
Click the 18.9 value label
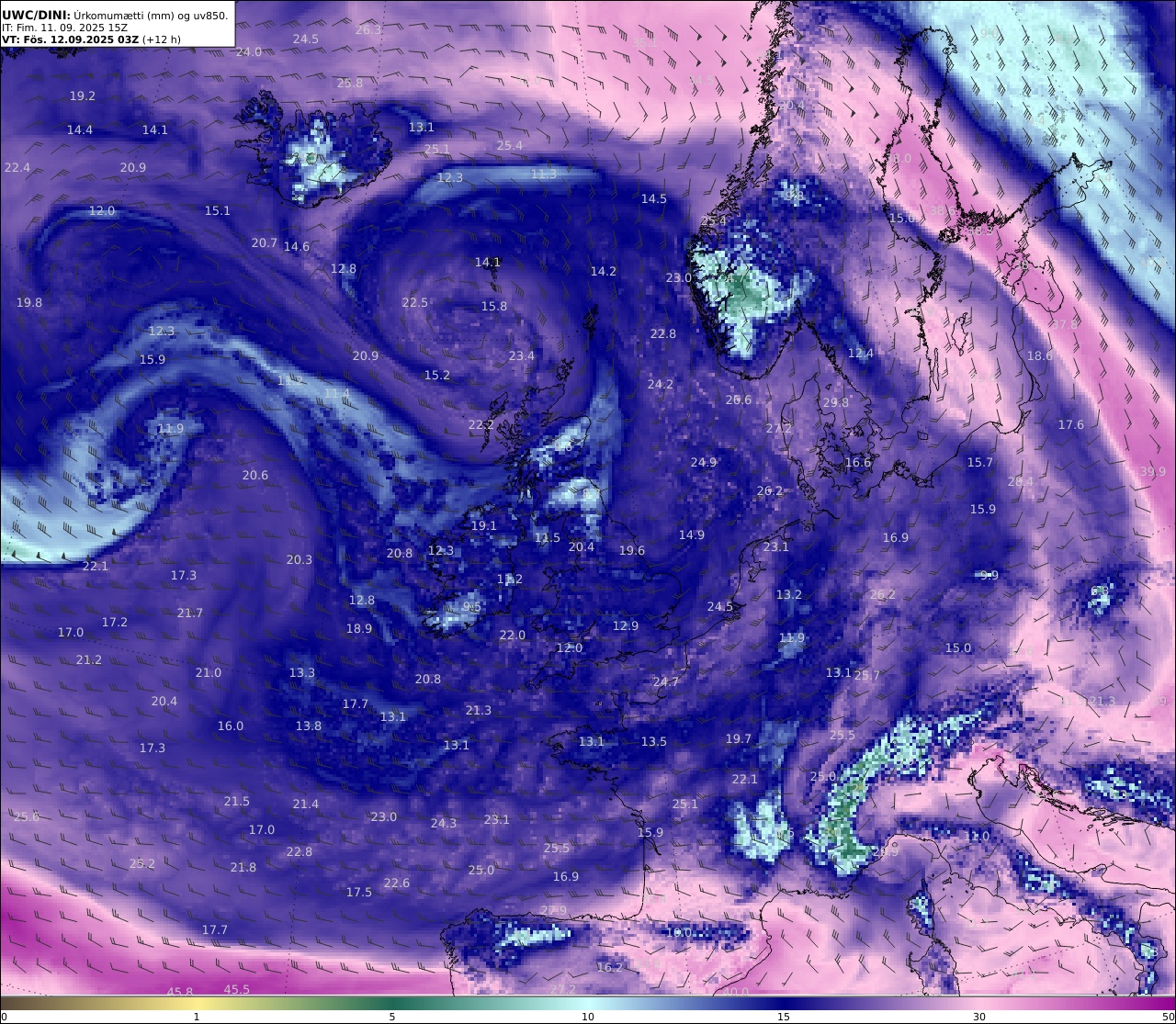(359, 629)
